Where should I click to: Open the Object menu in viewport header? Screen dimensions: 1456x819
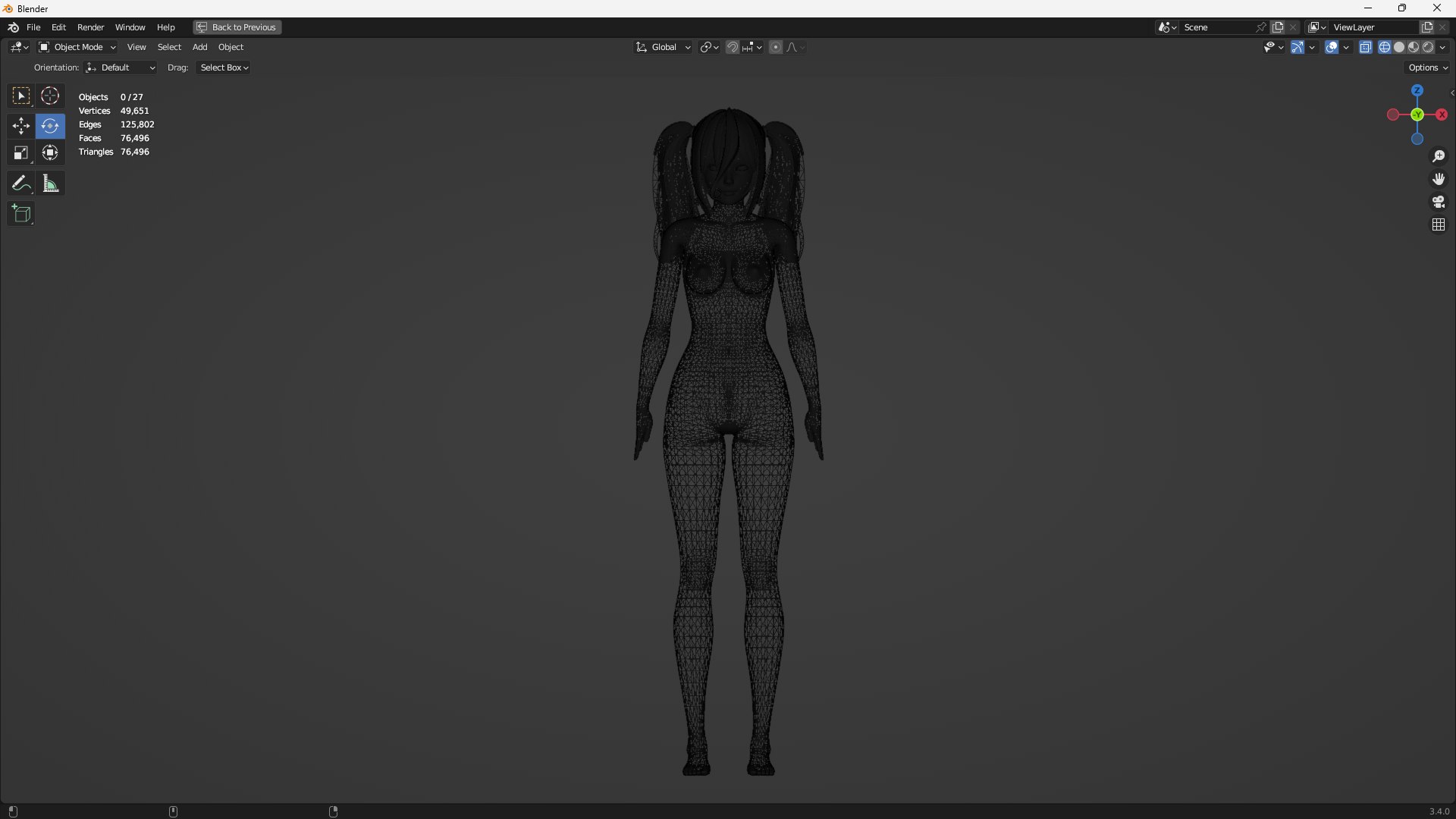231,47
